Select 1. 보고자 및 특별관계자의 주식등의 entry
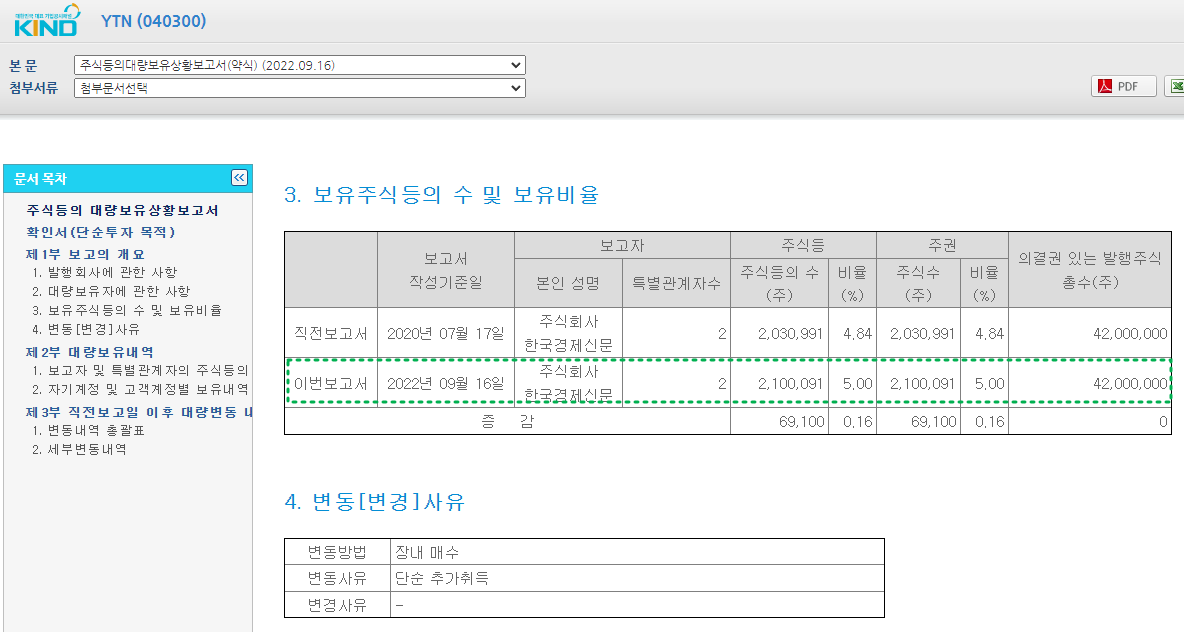This screenshot has height=632, width=1184. point(140,370)
